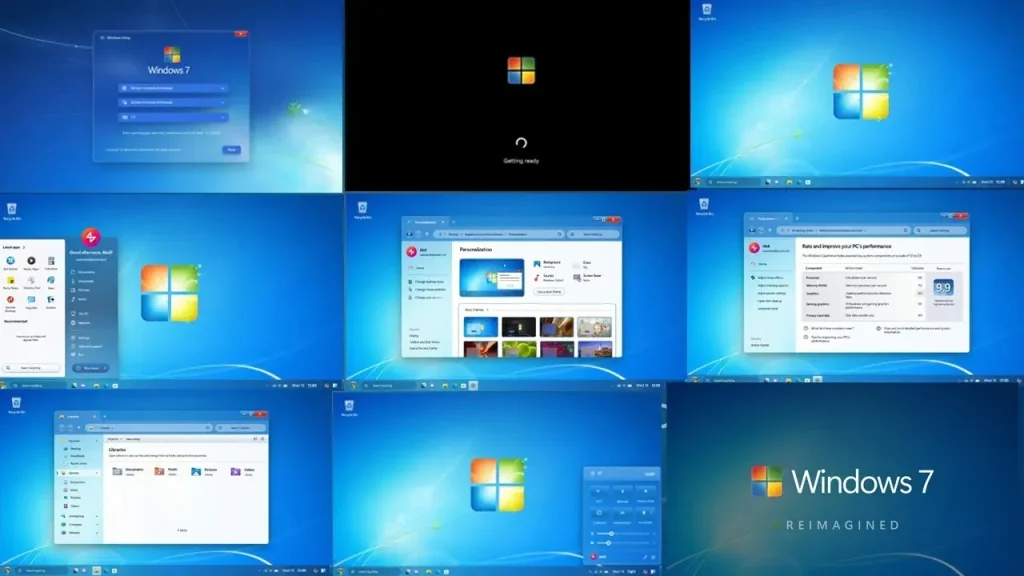The image size is (1024, 576).
Task: Click Change mouse pointers in Personalization sidebar
Action: pyautogui.click(x=427, y=289)
